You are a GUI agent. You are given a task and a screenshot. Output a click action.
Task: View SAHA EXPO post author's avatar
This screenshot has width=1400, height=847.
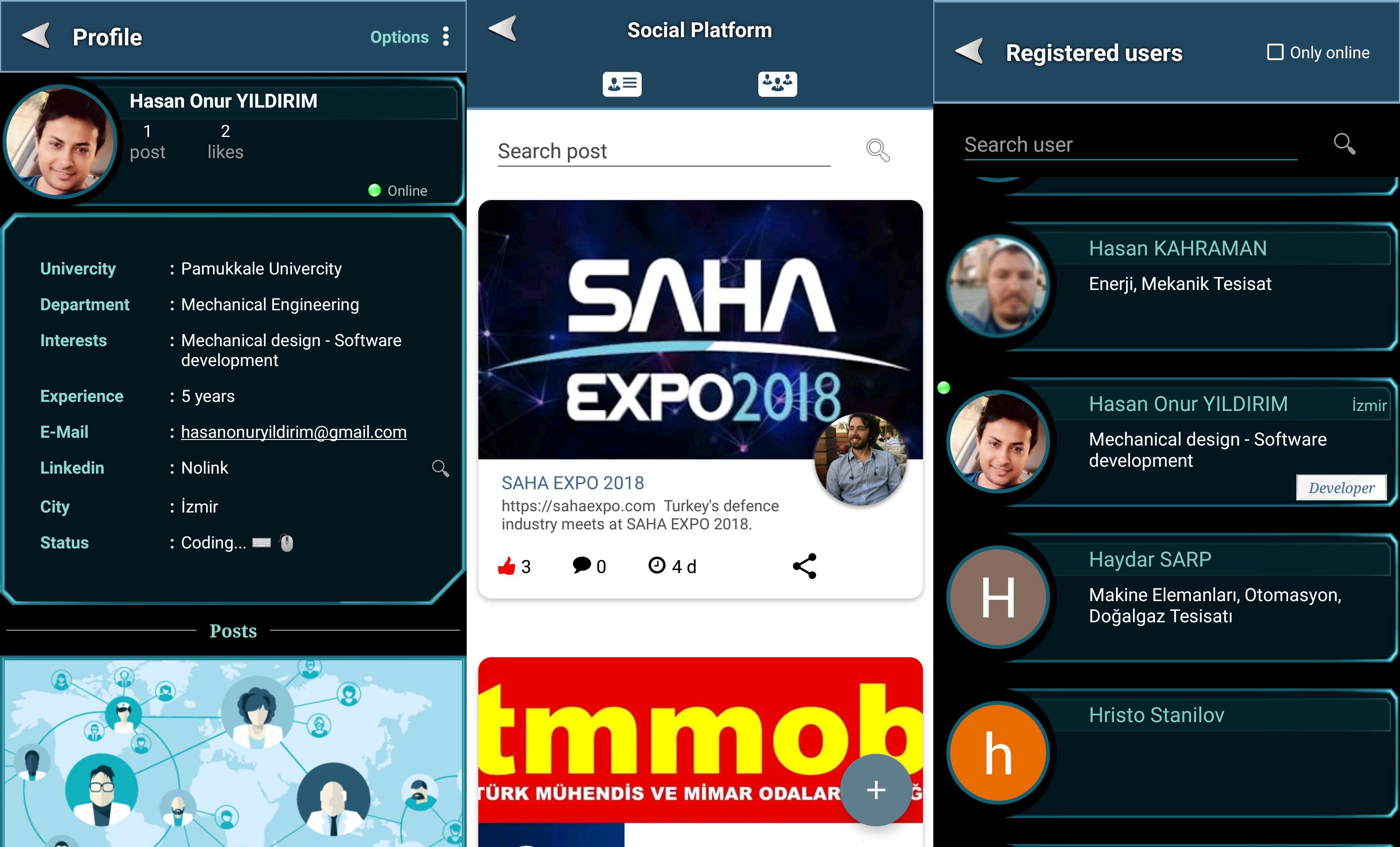point(860,459)
